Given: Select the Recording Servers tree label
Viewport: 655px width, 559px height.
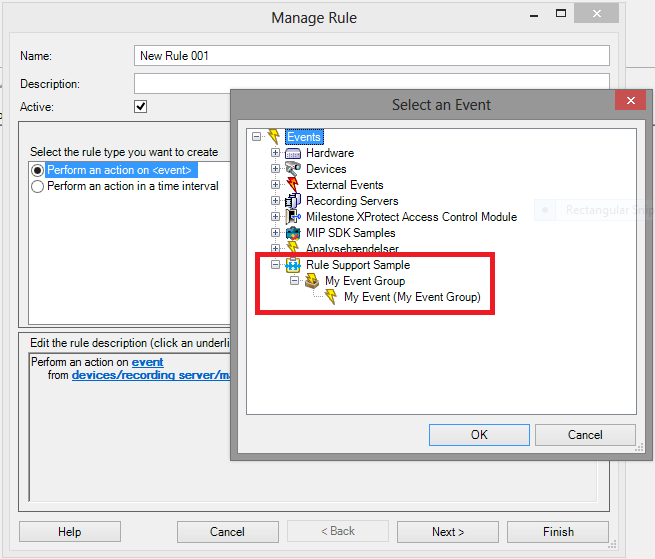Looking at the screenshot, I should coord(352,201).
